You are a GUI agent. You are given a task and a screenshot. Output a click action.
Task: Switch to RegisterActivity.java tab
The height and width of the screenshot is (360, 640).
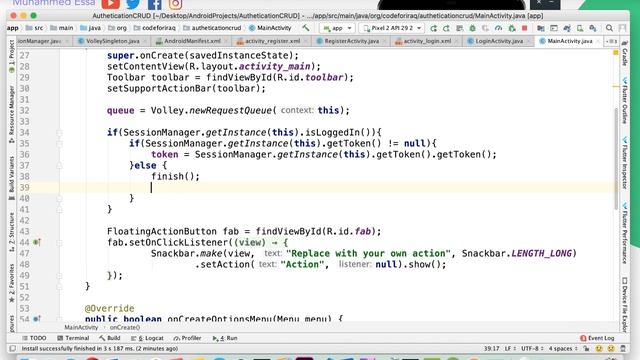click(351, 41)
